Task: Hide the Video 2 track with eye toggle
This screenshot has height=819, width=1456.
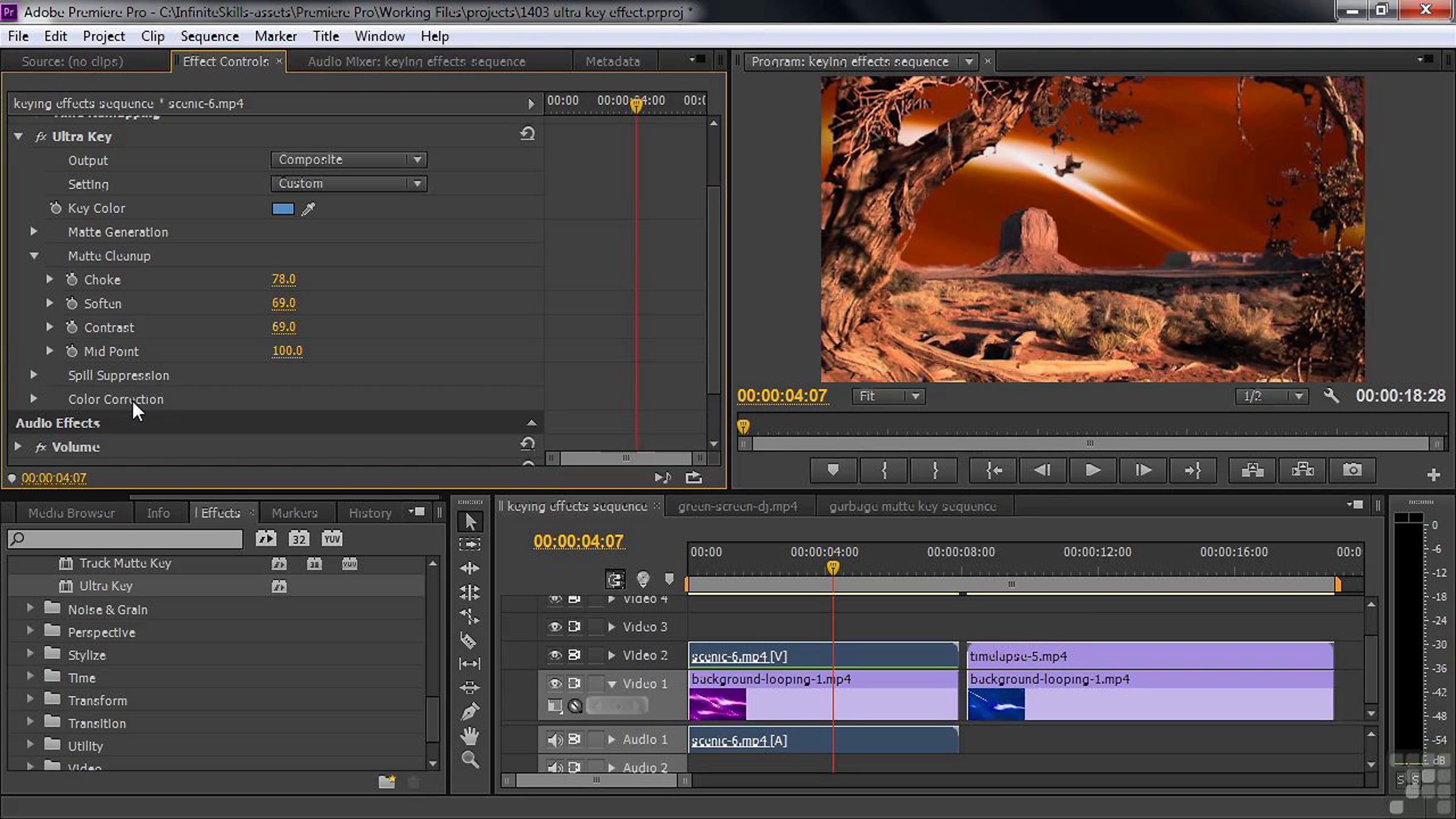Action: pyautogui.click(x=556, y=655)
